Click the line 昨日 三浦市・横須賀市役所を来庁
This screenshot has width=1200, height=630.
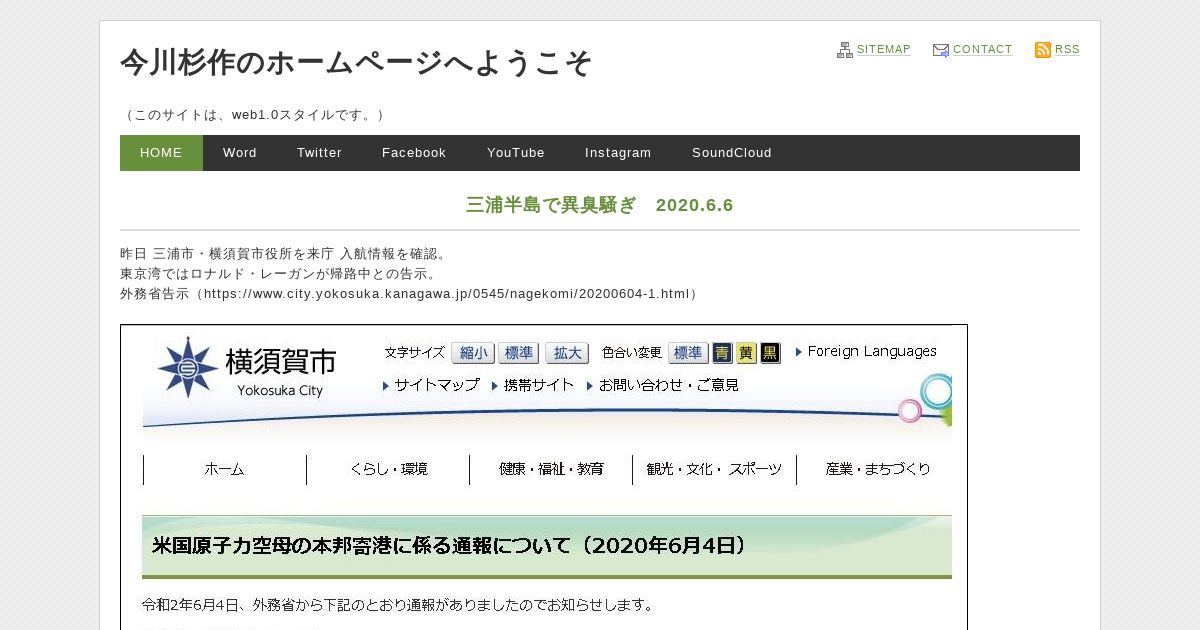[284, 254]
